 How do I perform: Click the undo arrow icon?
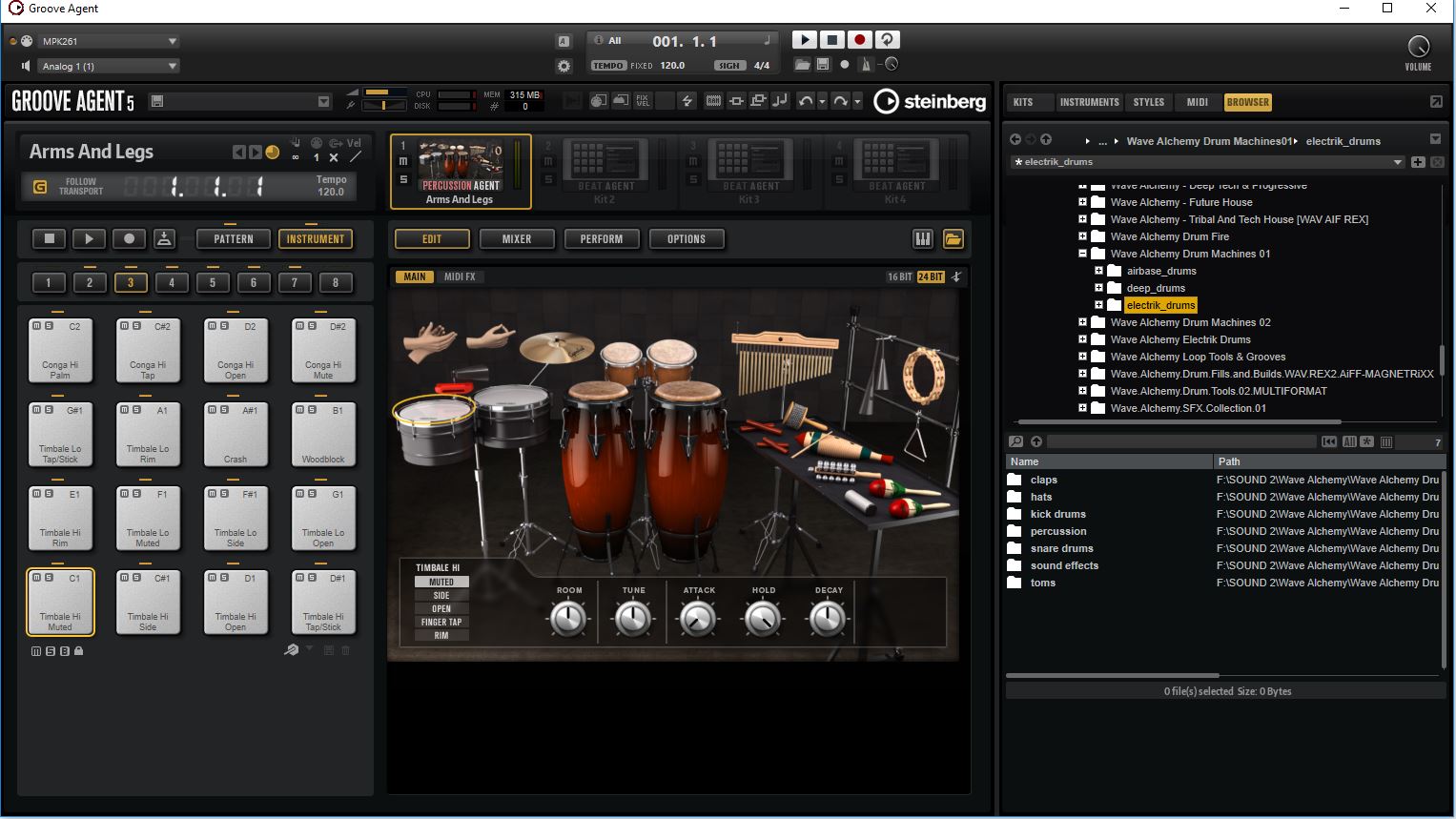806,101
